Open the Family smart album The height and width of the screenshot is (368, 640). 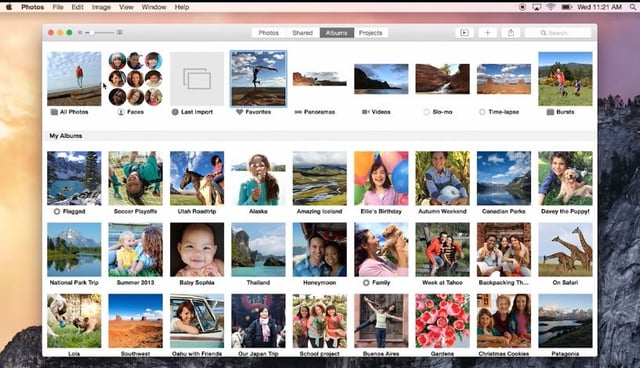tap(381, 249)
